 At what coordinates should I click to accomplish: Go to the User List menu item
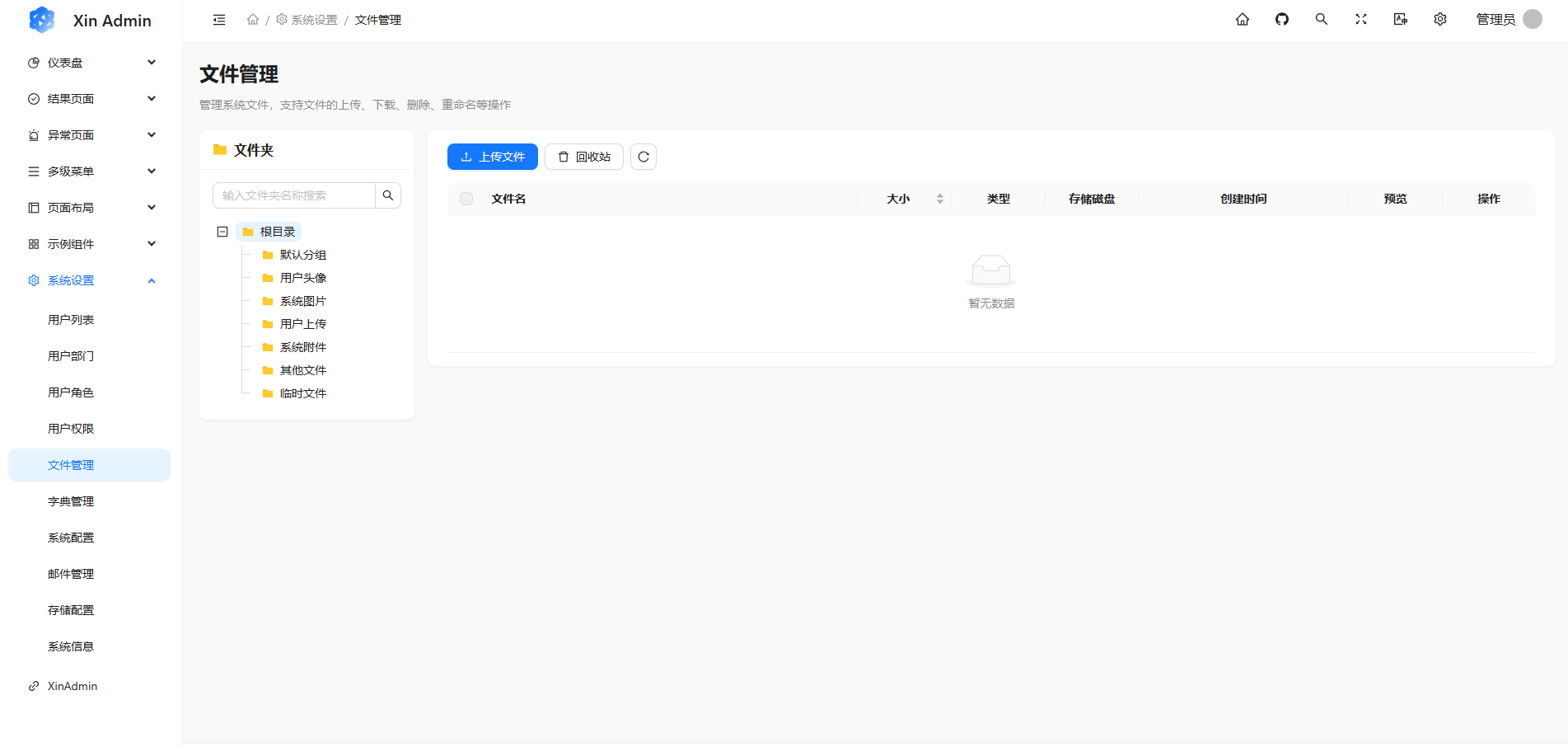click(x=71, y=320)
